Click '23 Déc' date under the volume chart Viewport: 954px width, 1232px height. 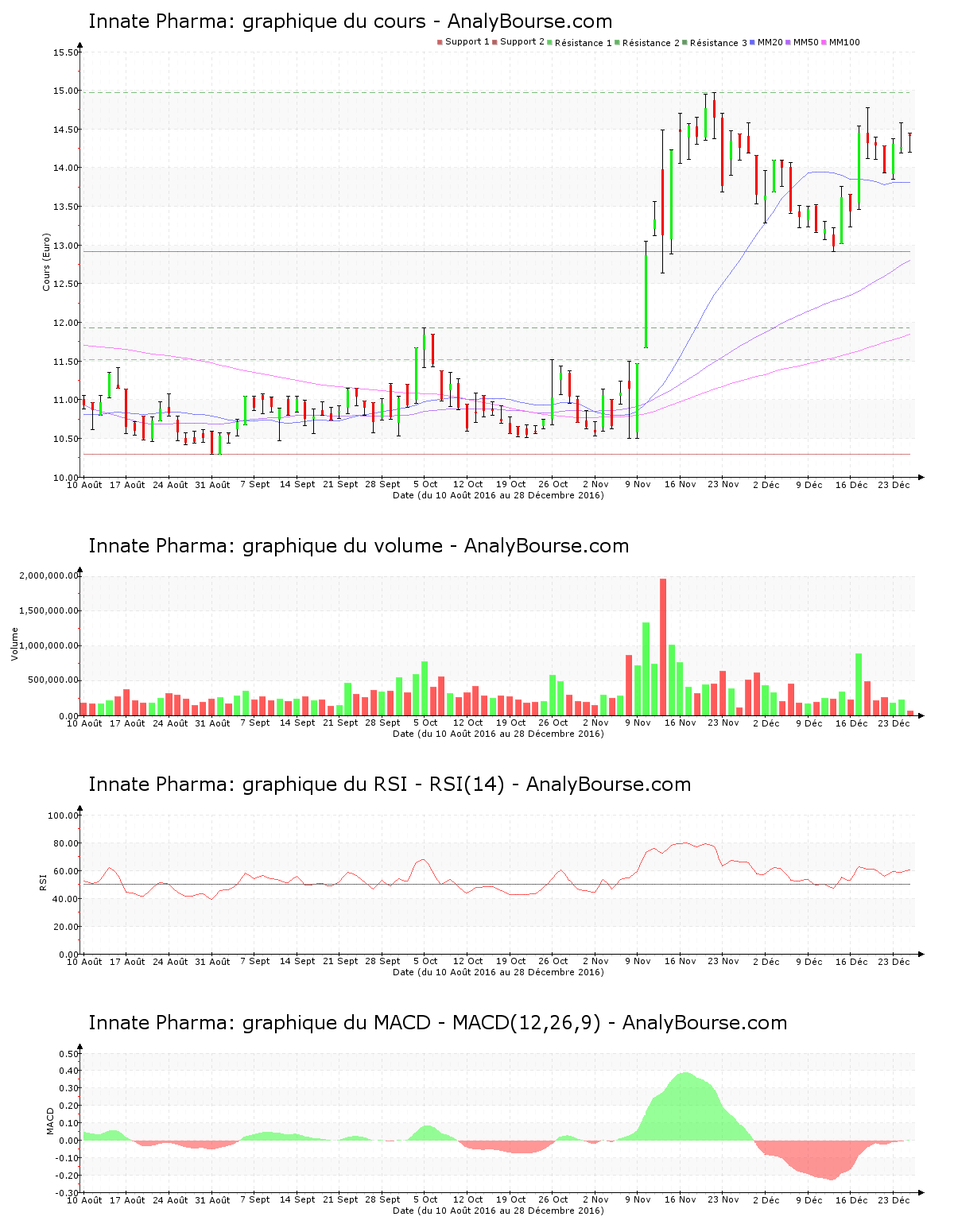pos(894,723)
